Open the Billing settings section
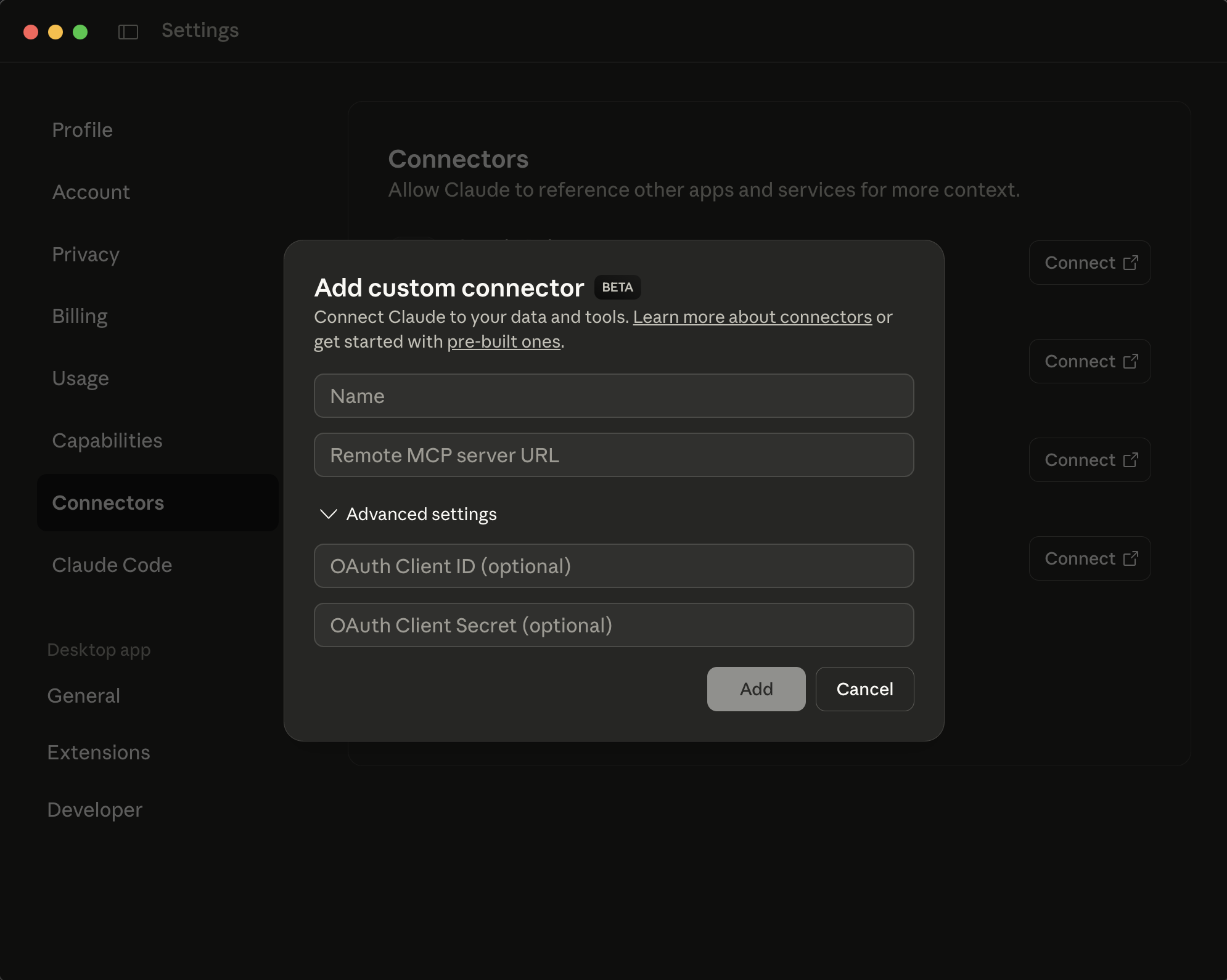Screen dimensions: 1227x980 pos(80,316)
